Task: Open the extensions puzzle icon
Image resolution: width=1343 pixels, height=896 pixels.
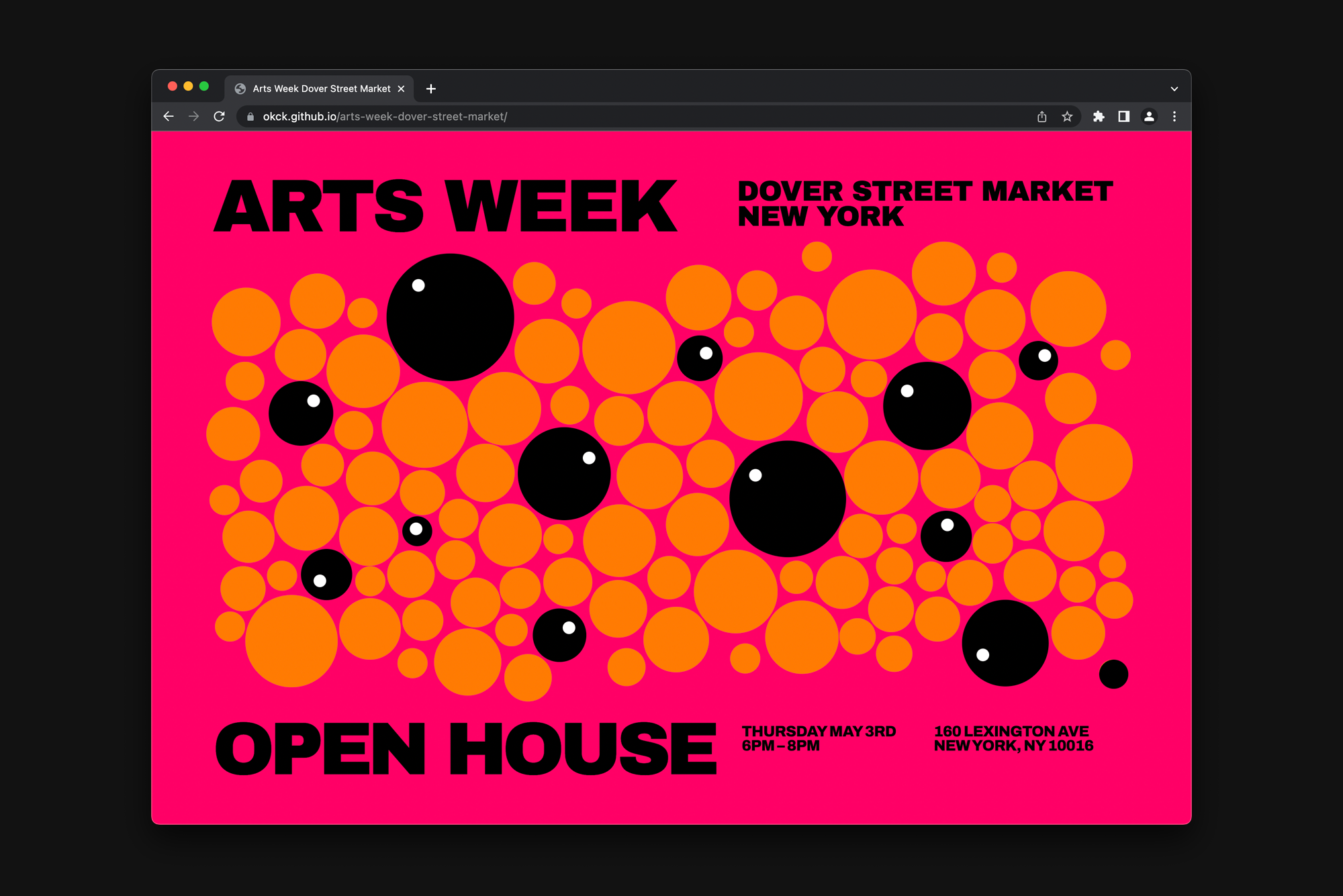Action: [1099, 117]
